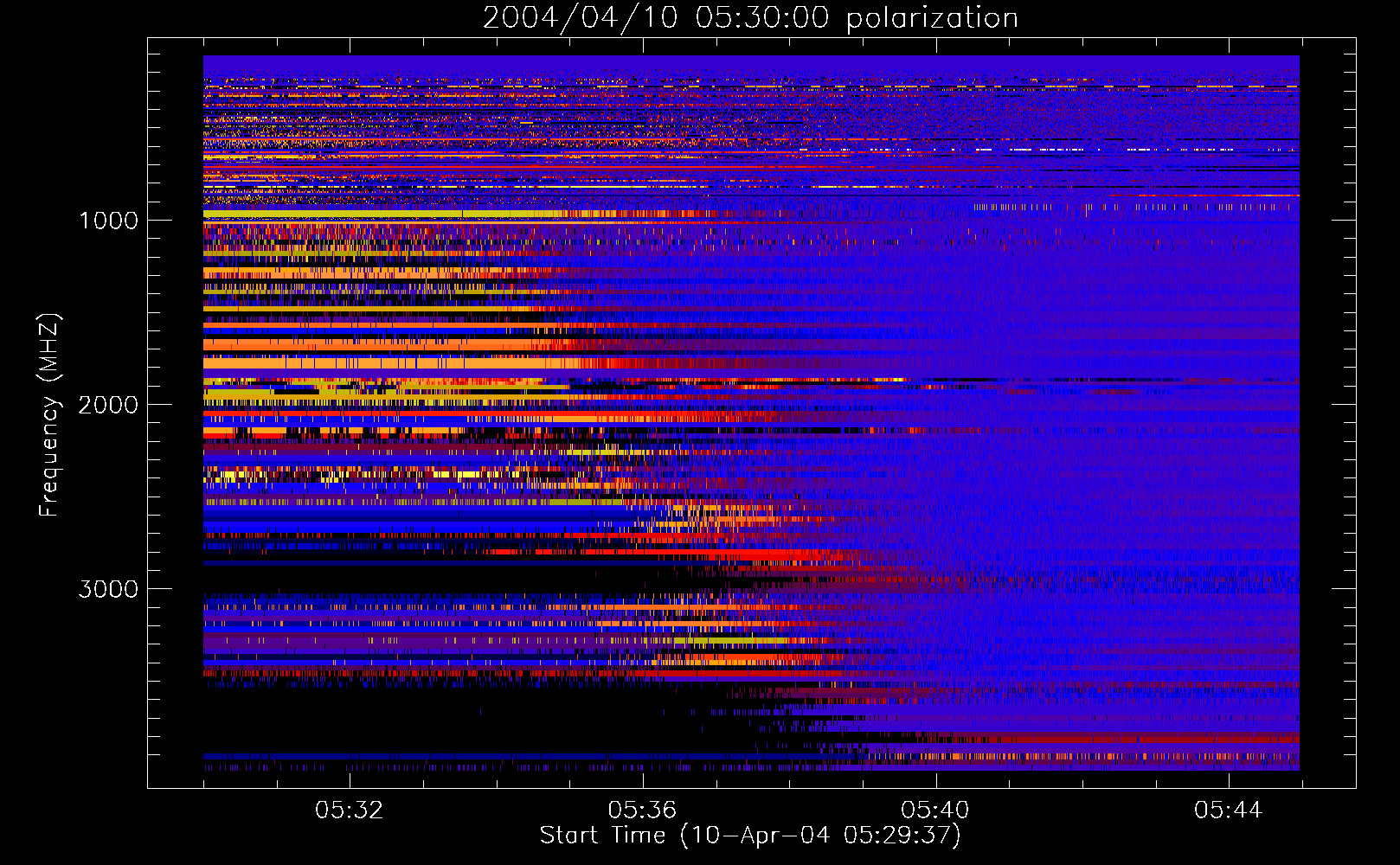This screenshot has width=1400, height=865.
Task: Click the 'Start Time (10-Apr-04 05:29:37)' label
Action: (750, 836)
